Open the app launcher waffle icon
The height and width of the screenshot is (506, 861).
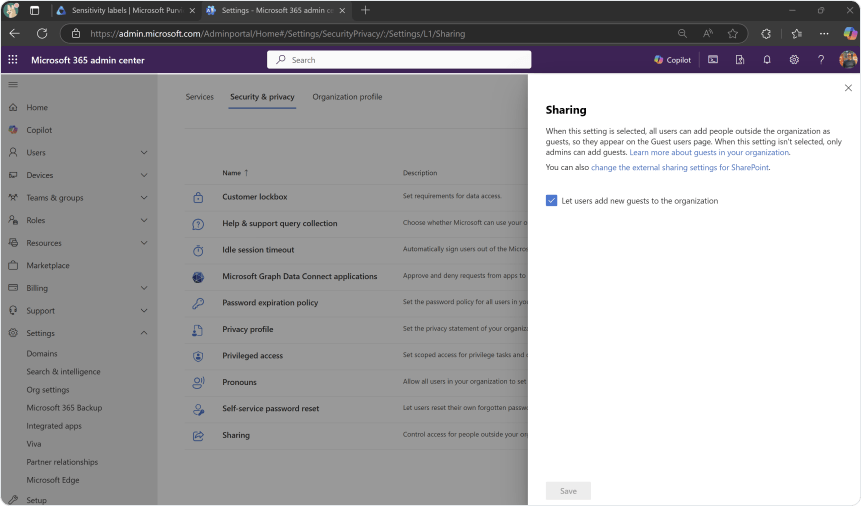13,59
